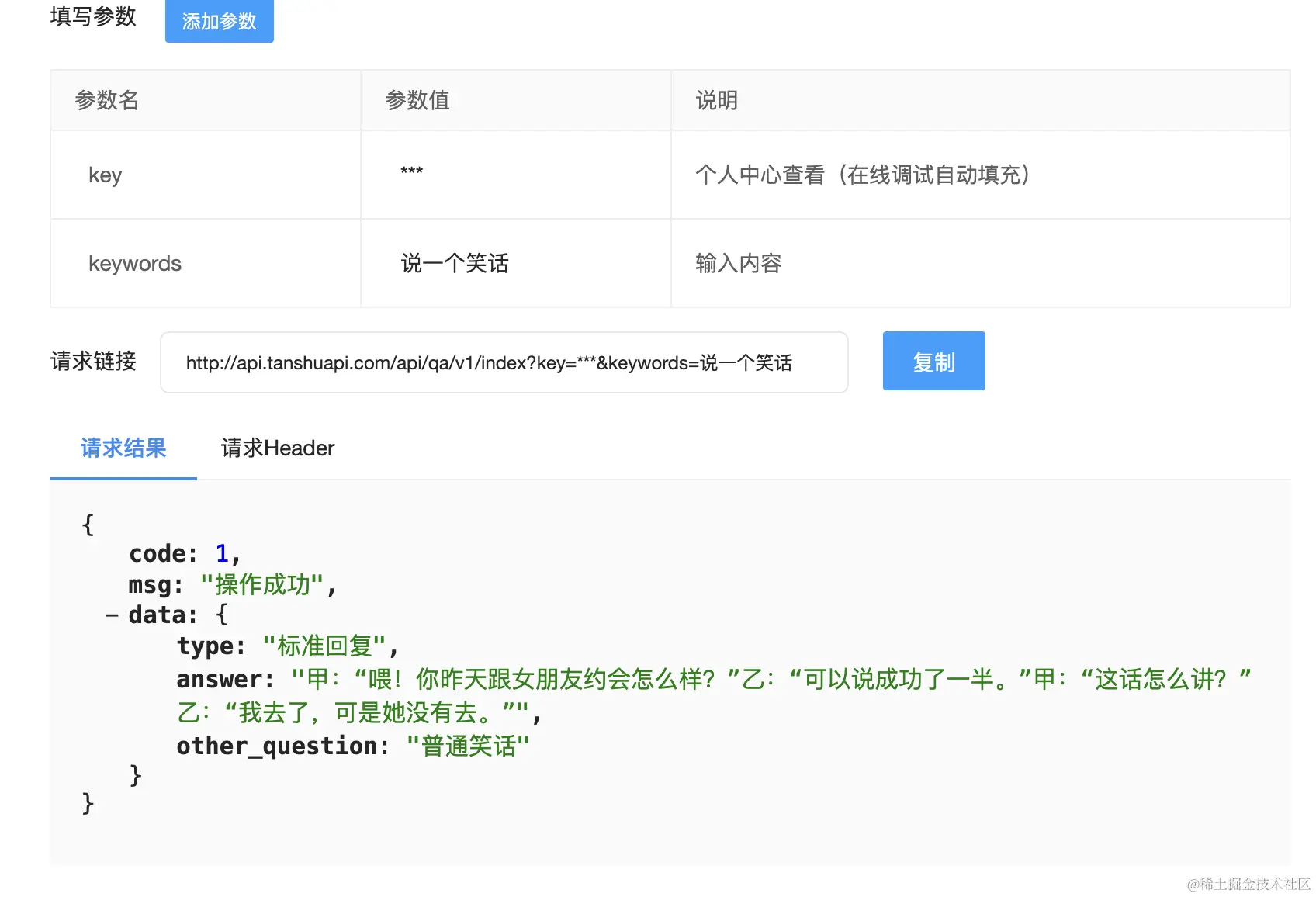Collapse the data object in JSON
This screenshot has height=897, width=1316.
[x=112, y=615]
